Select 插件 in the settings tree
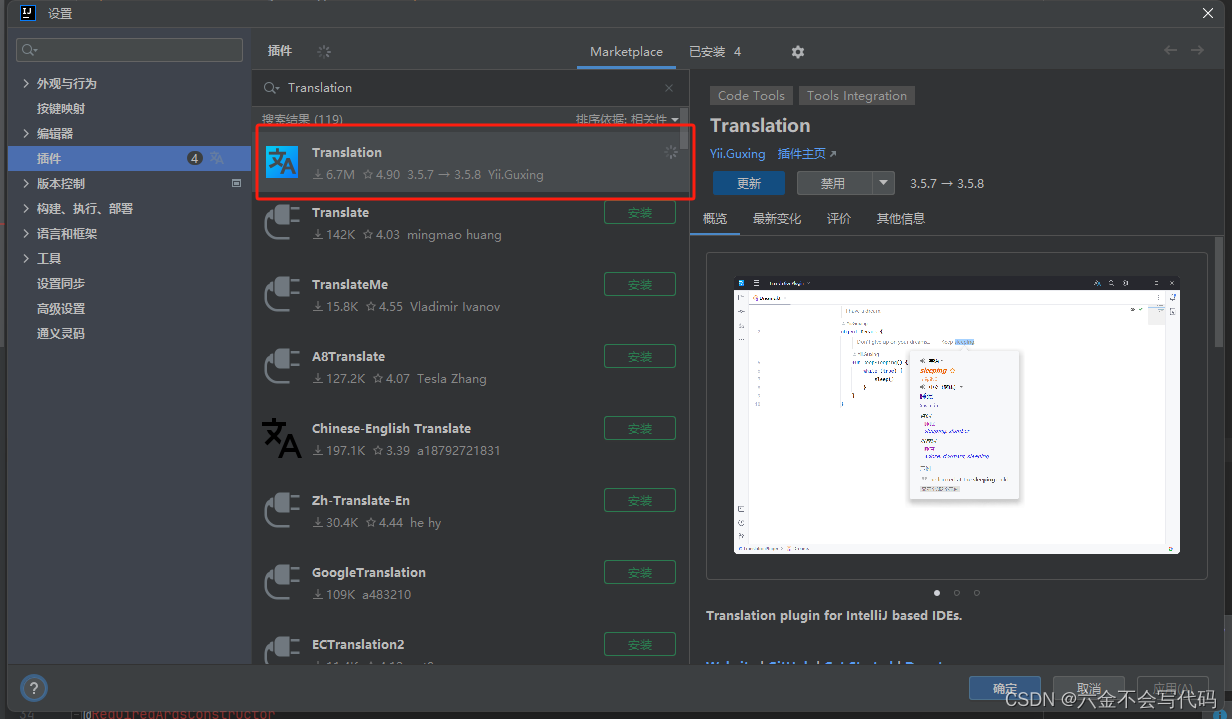This screenshot has height=719, width=1232. click(130, 158)
